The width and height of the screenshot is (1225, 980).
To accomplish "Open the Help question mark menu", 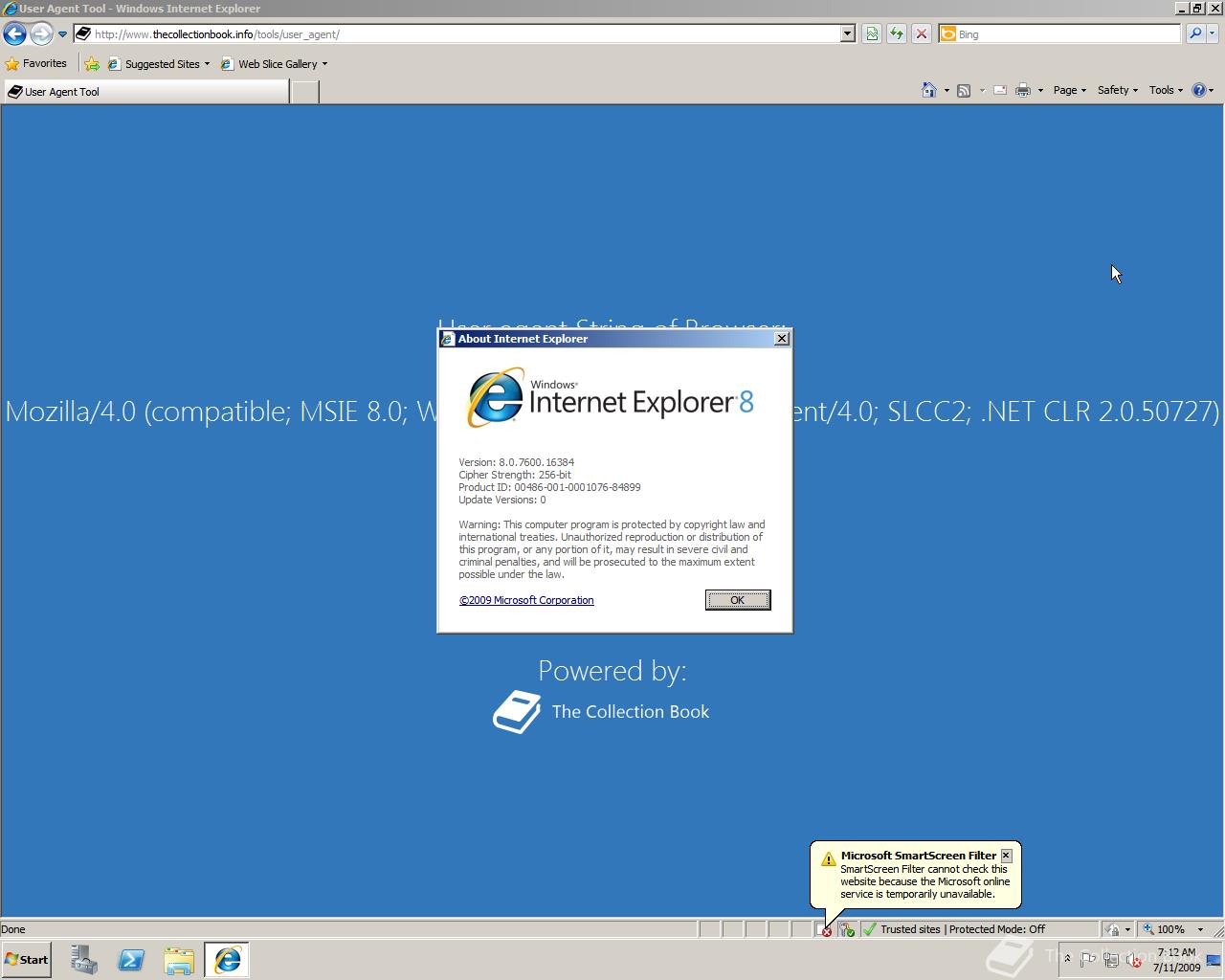I will pos(1203,90).
